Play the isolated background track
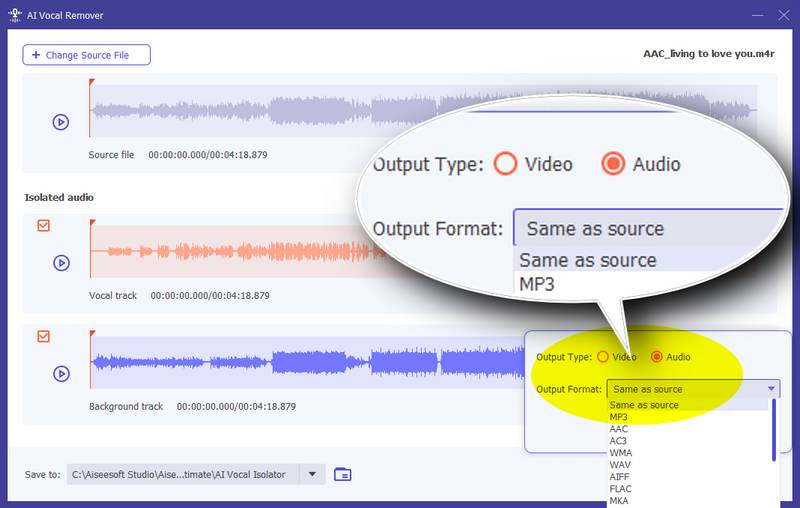 click(61, 374)
